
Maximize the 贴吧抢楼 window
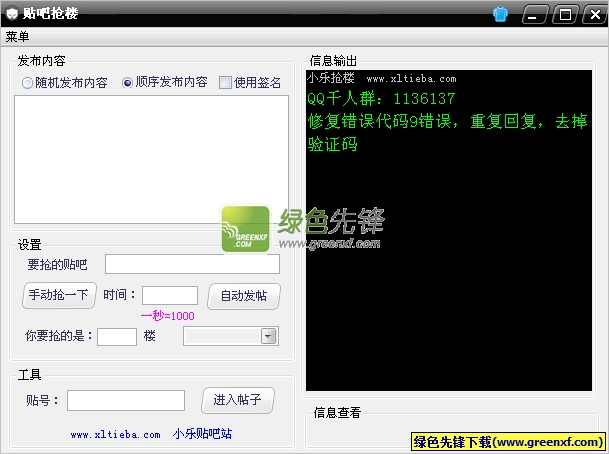[565, 15]
